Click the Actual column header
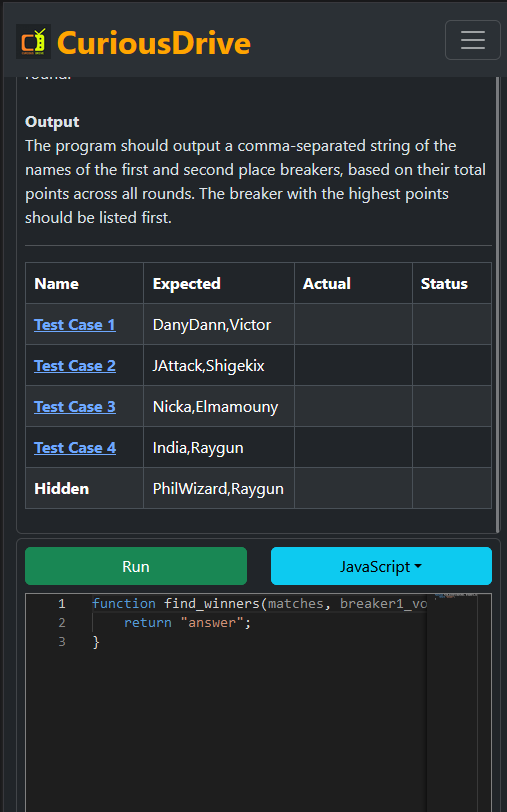The width and height of the screenshot is (507, 812). pyautogui.click(x=327, y=284)
